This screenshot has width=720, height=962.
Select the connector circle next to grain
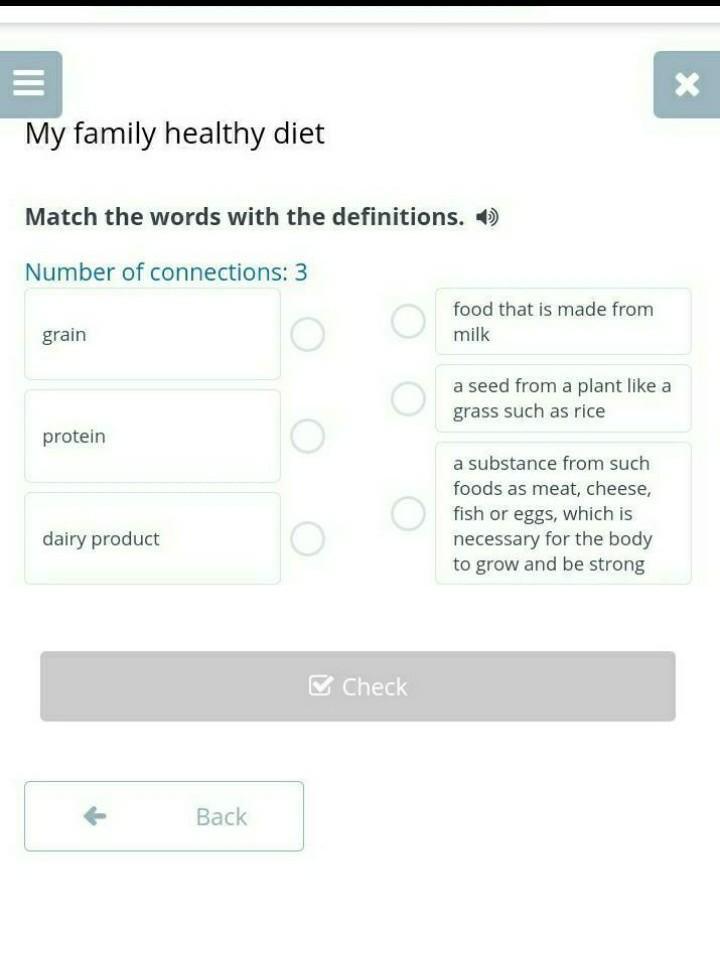(x=308, y=335)
